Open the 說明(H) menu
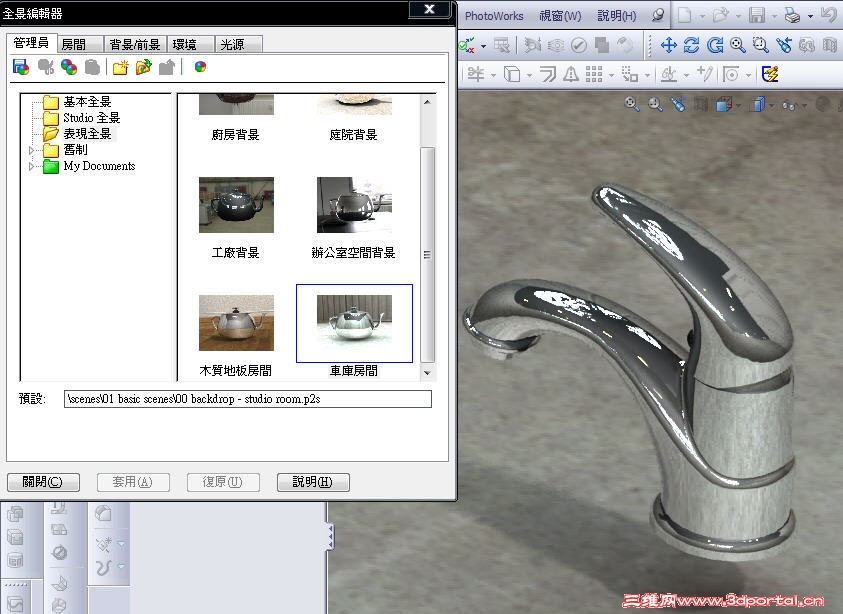The height and width of the screenshot is (614, 843). tap(617, 16)
